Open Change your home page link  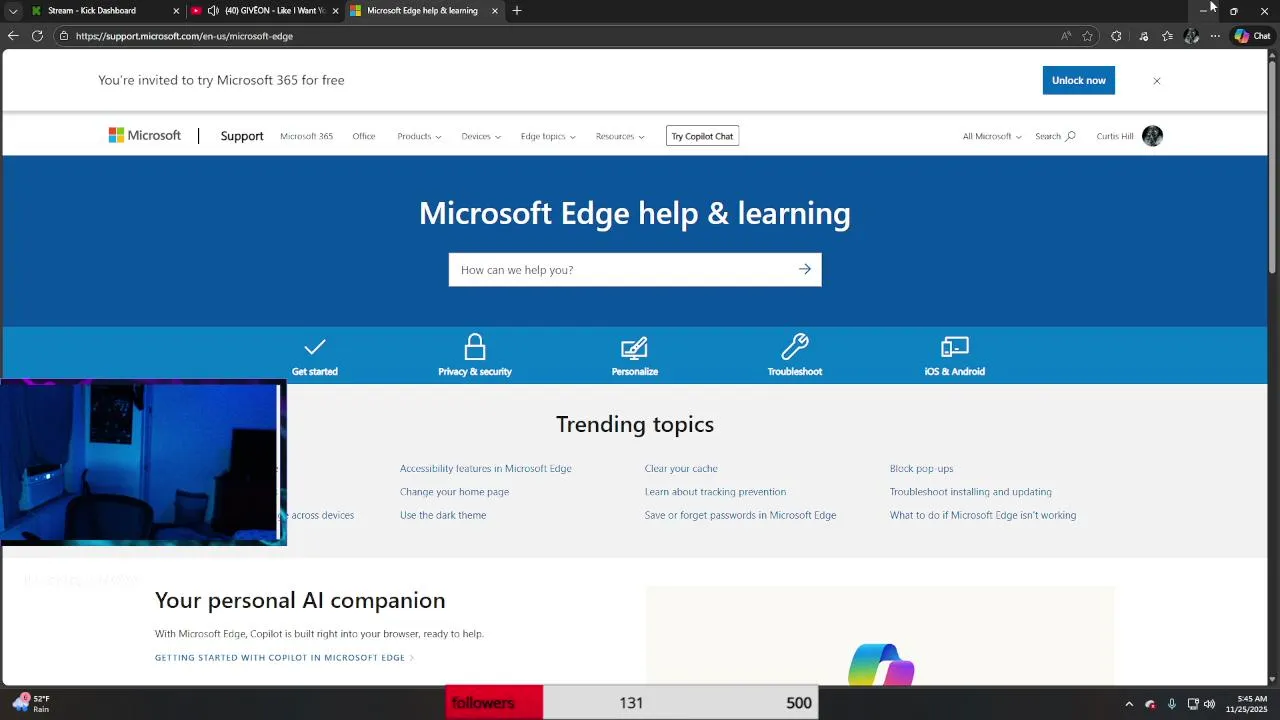(454, 492)
